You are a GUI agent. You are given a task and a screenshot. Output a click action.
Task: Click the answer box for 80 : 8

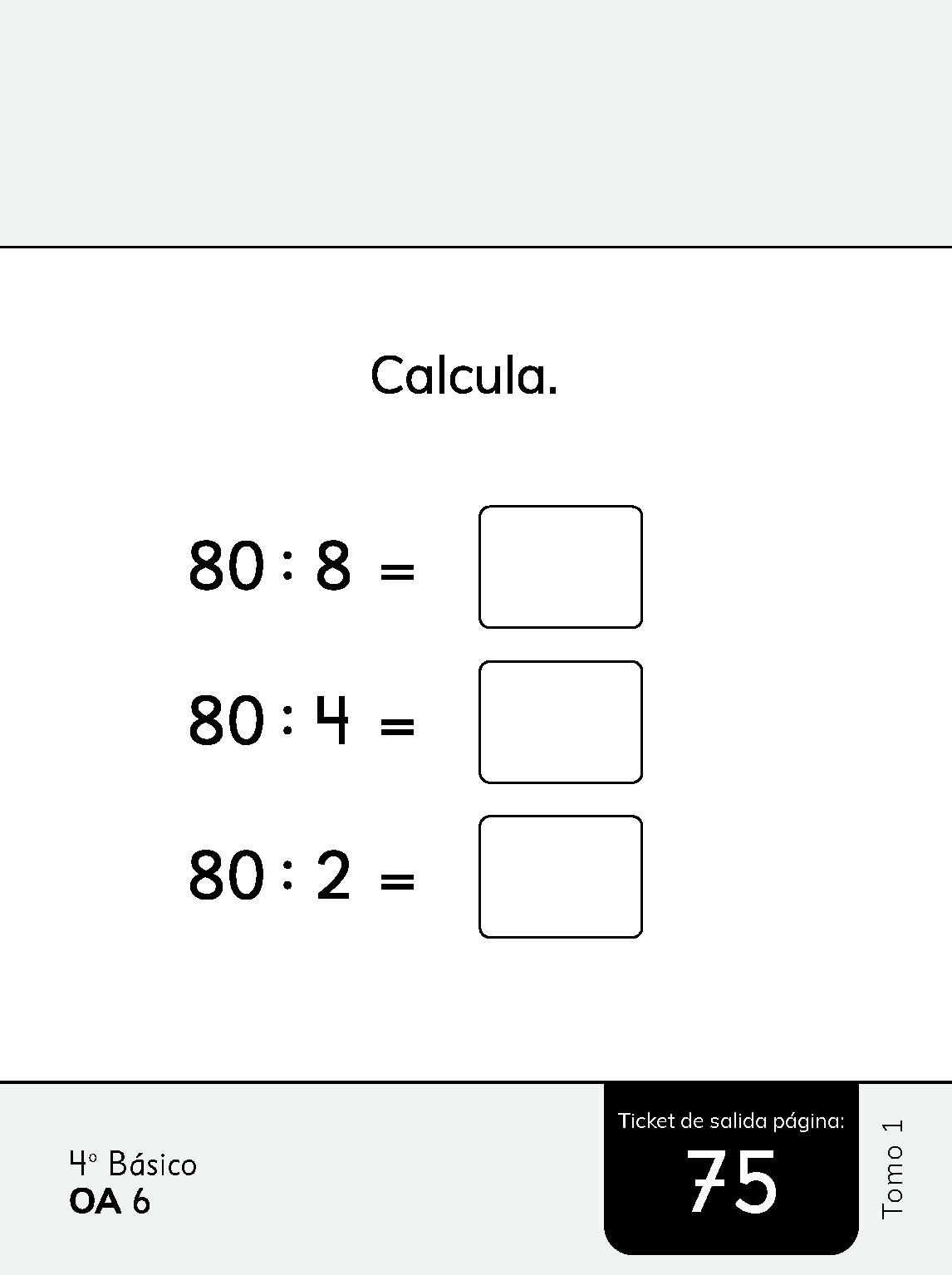pyautogui.click(x=561, y=566)
